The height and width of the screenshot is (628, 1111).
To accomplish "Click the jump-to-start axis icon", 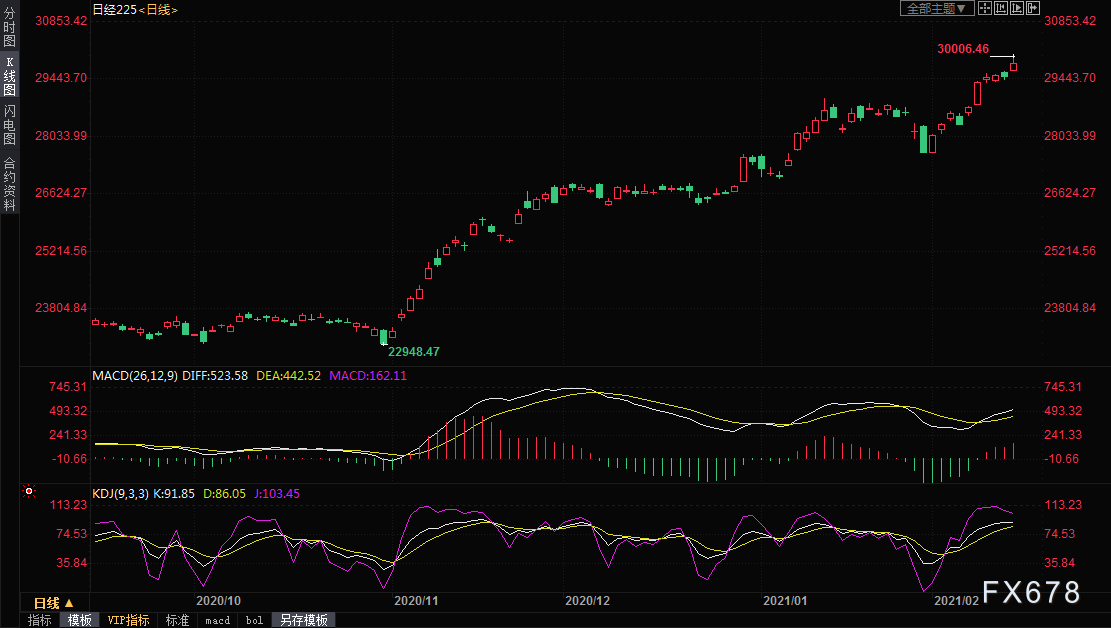I will [1001, 9].
